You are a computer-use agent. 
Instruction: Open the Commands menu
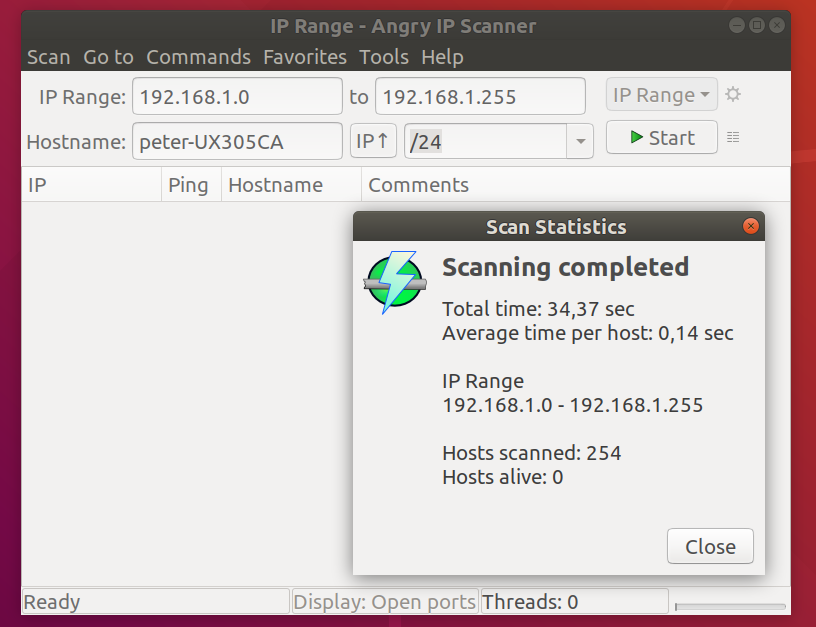coord(198,57)
